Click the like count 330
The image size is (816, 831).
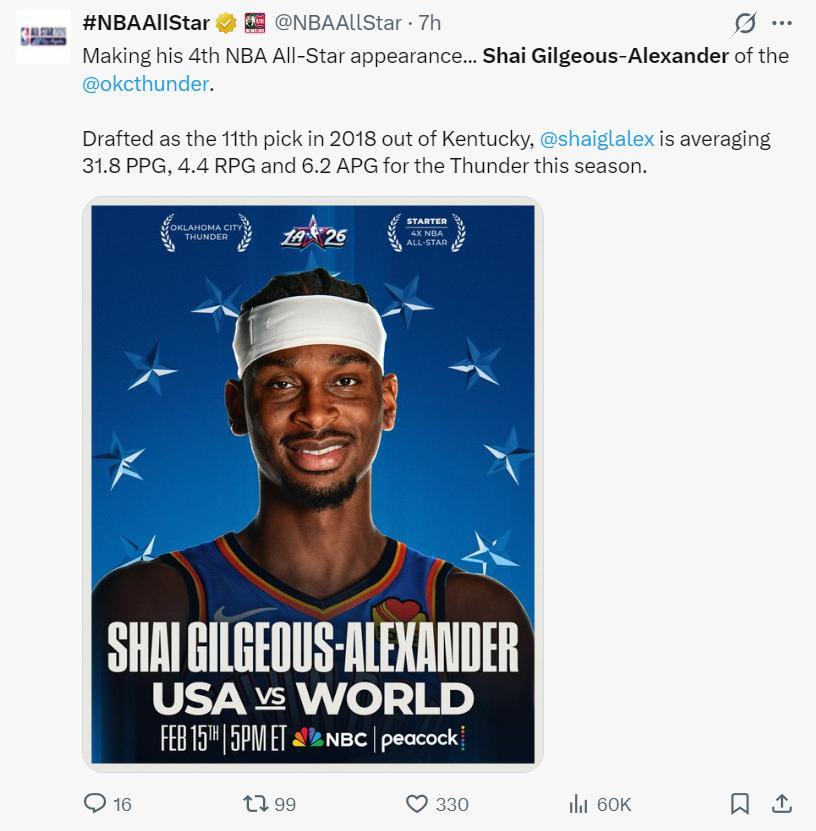452,805
